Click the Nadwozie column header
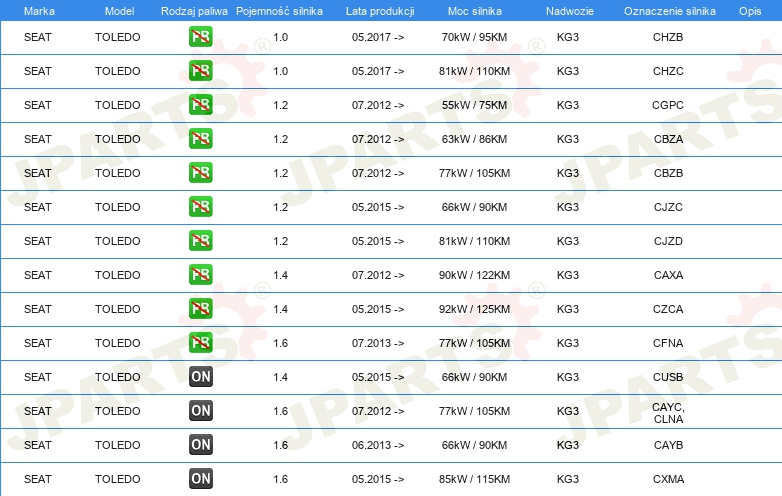The image size is (782, 496). [x=570, y=11]
